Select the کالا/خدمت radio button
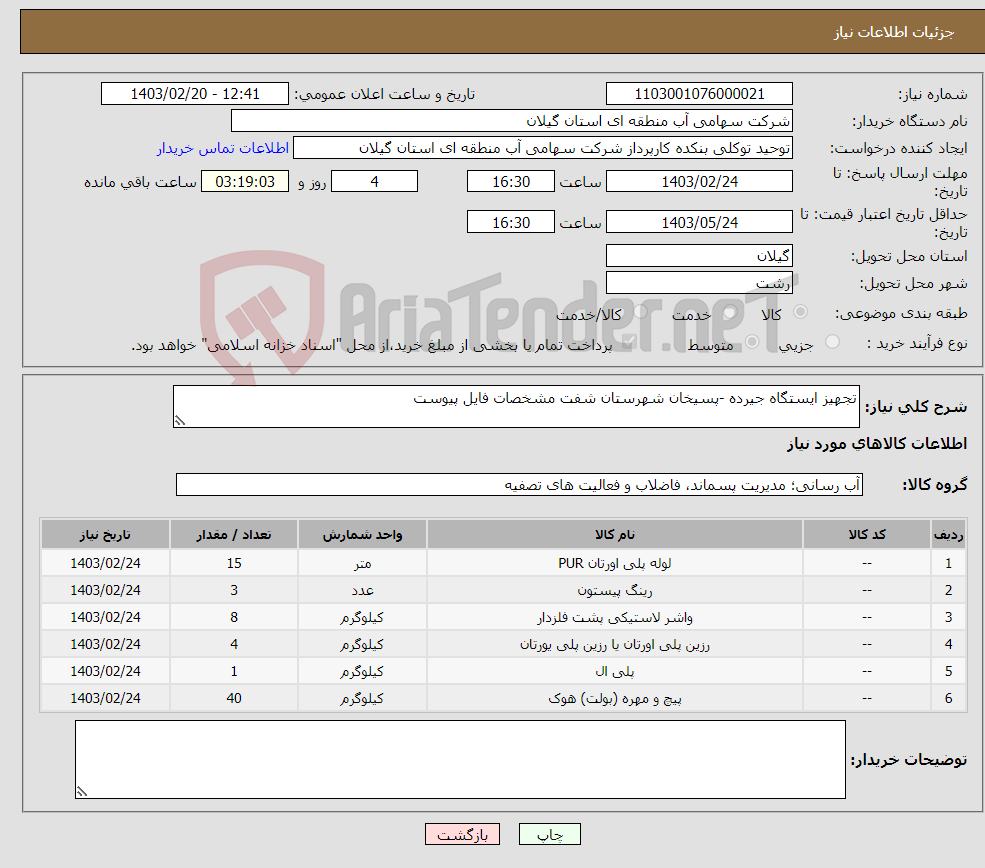985x868 pixels. point(640,312)
